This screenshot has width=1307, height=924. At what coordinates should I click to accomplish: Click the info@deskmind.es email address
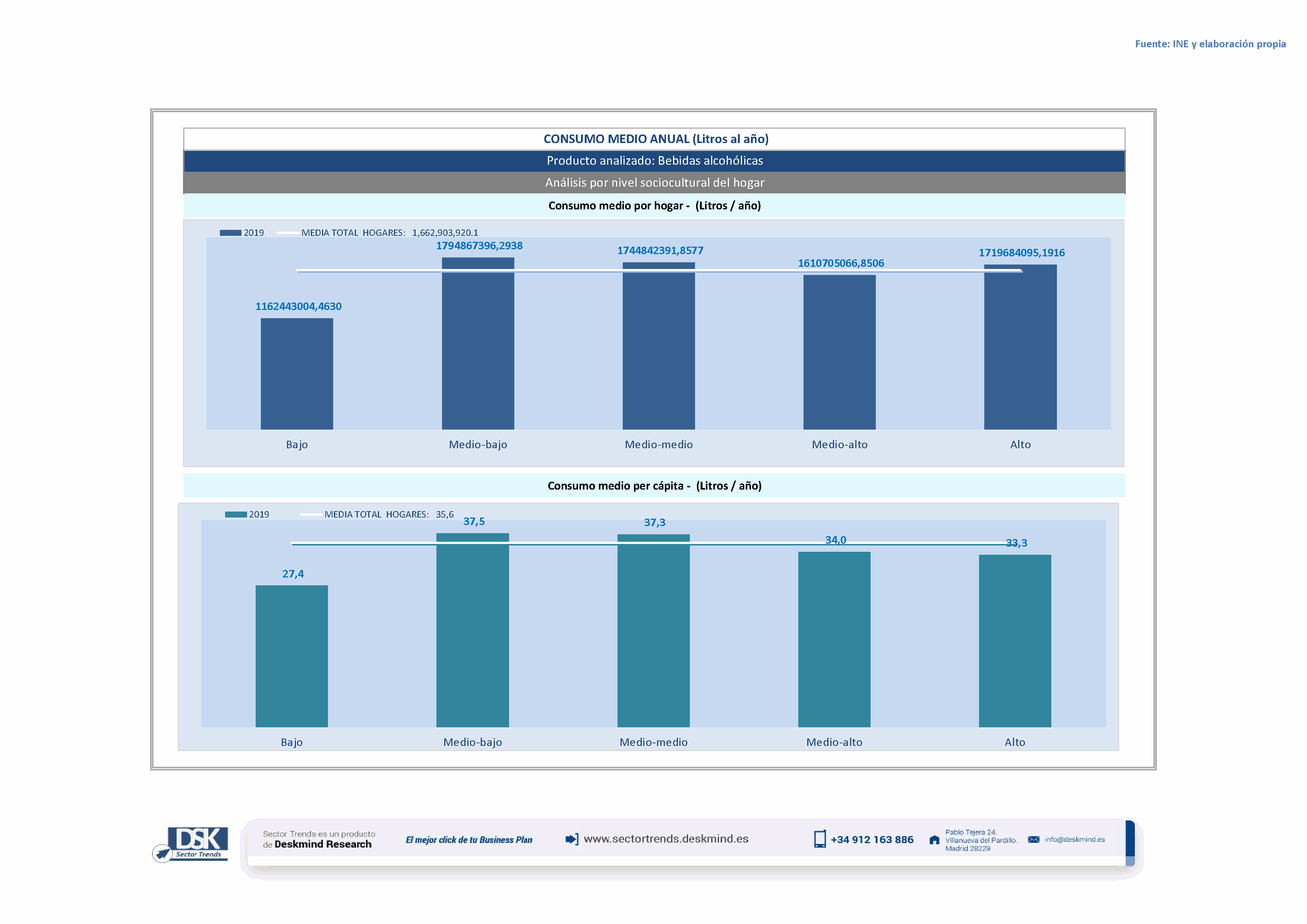1074,839
